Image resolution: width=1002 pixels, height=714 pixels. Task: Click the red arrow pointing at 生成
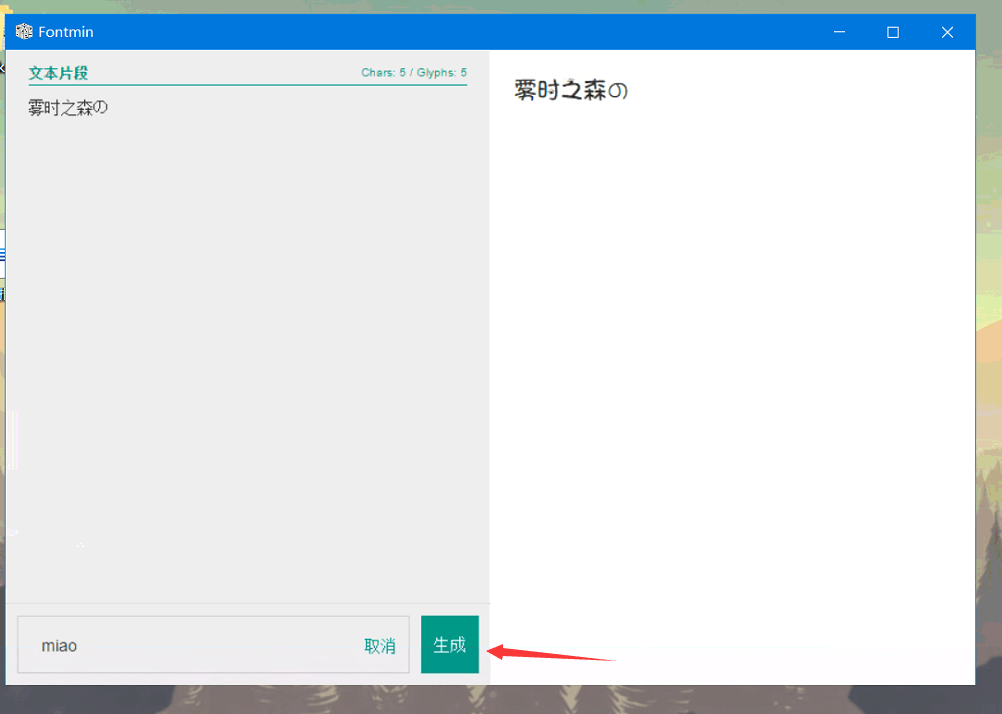click(x=550, y=654)
